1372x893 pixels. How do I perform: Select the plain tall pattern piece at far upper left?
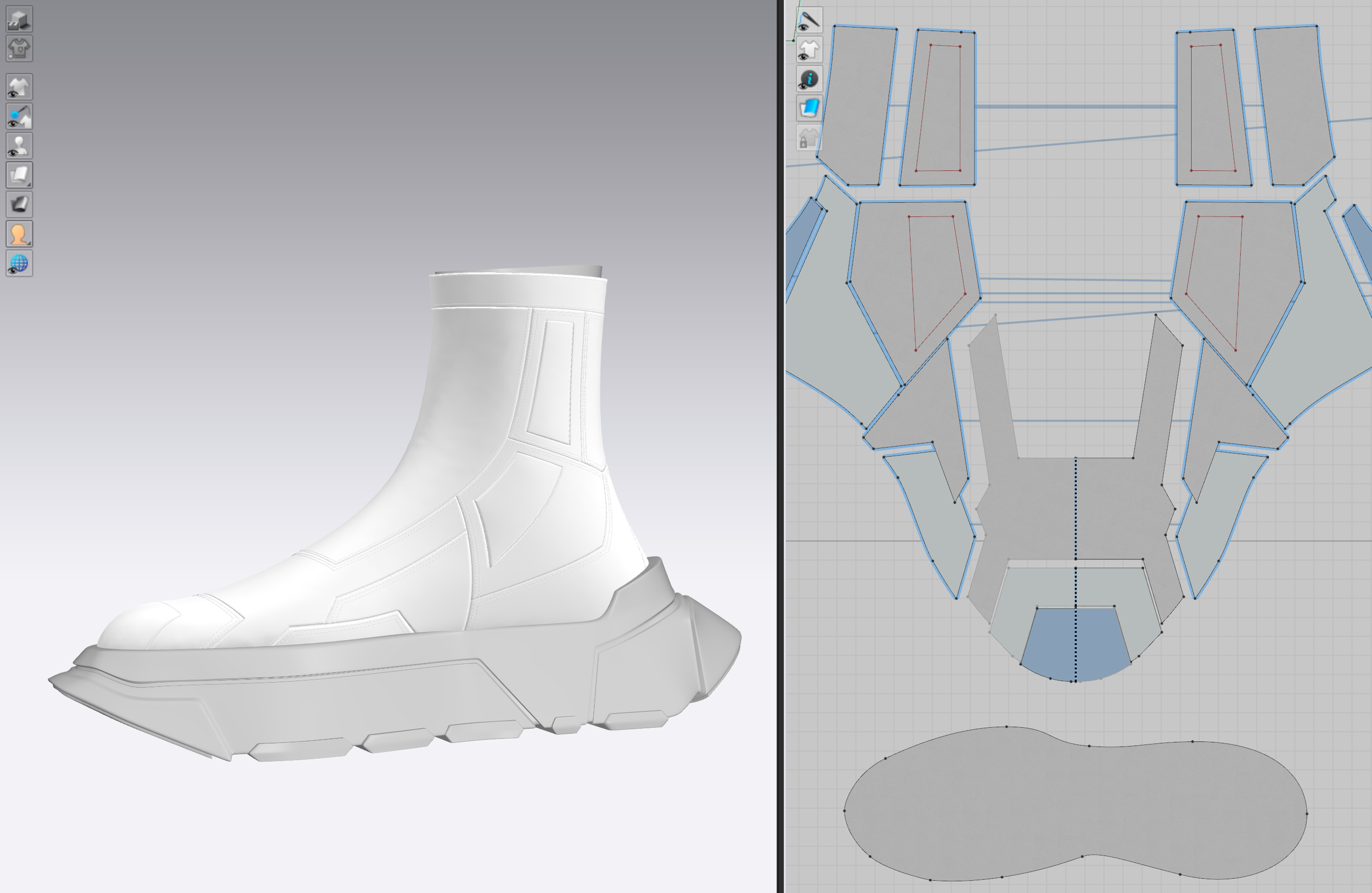pyautogui.click(x=857, y=106)
